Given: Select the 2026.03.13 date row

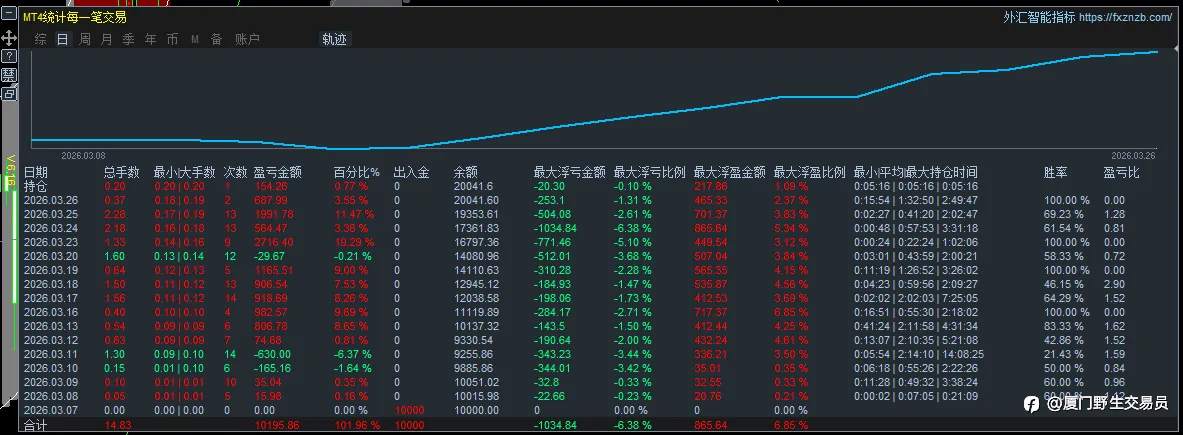Looking at the screenshot, I should tap(51, 326).
